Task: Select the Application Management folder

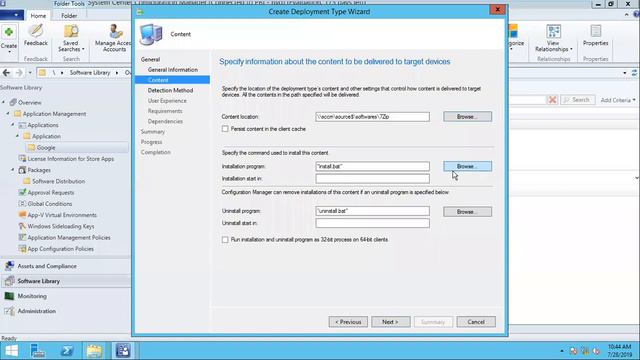Action: (54, 114)
